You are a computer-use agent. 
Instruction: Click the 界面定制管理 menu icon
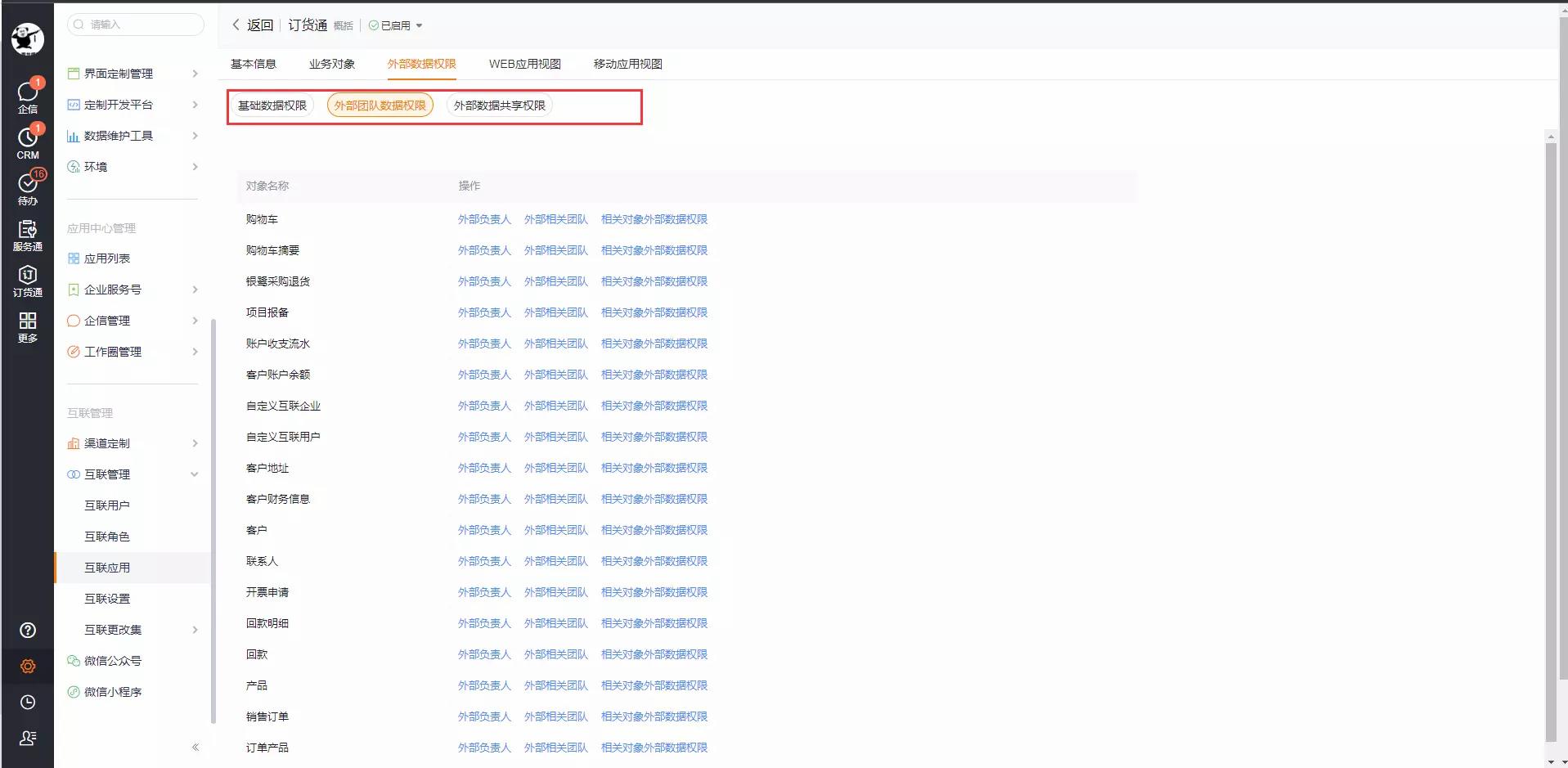(73, 74)
